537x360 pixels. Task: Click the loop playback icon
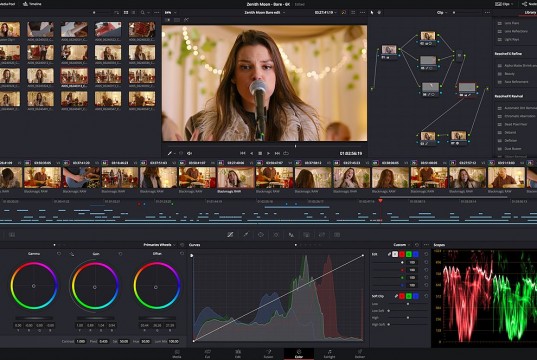tap(286, 153)
